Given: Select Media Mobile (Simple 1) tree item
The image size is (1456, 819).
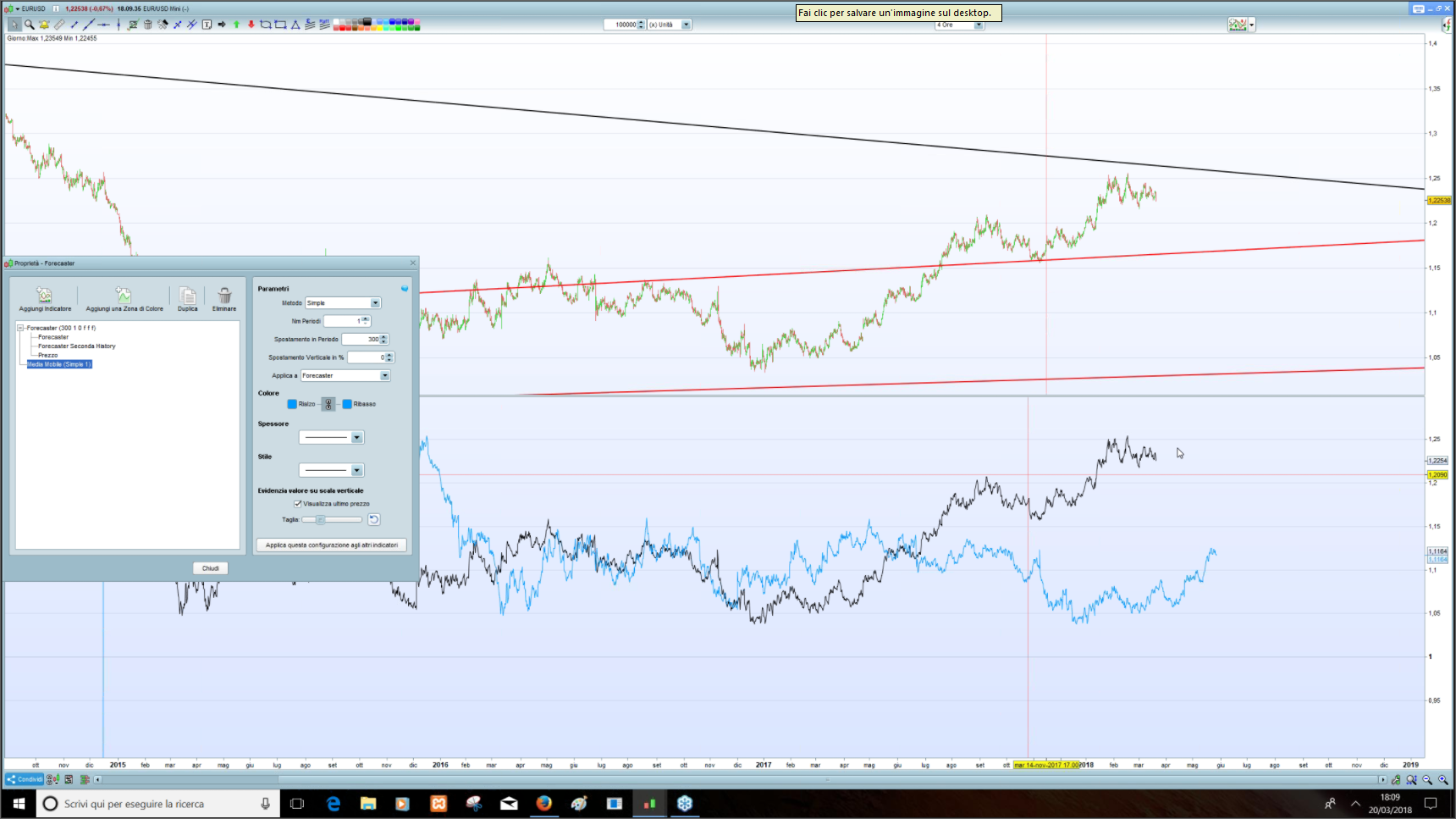Looking at the screenshot, I should point(59,364).
